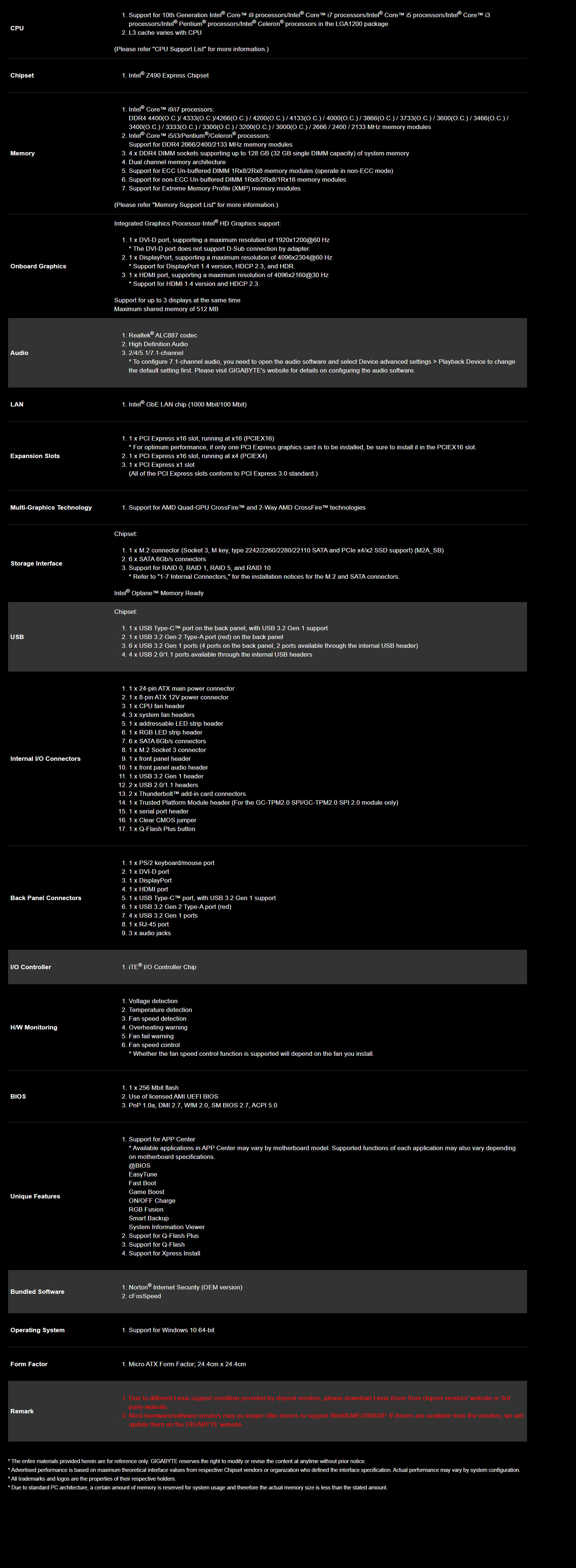Click the Onboard Graphics row label

[38, 266]
